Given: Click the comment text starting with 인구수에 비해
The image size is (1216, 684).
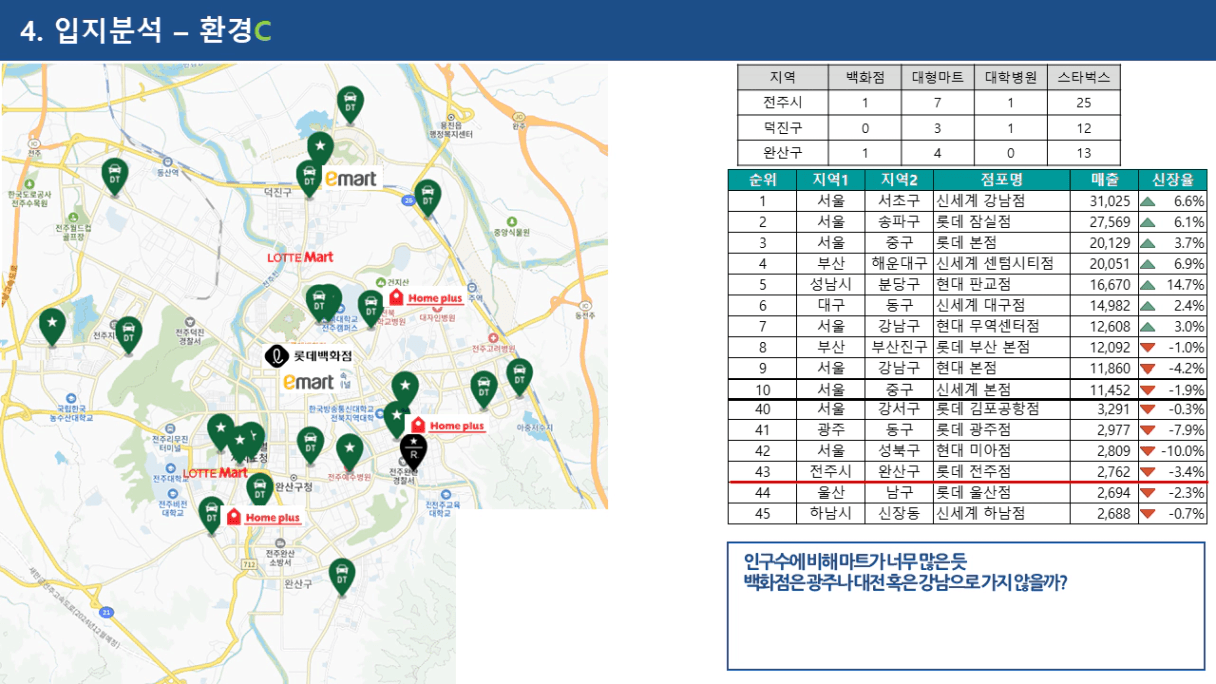Looking at the screenshot, I should [905, 571].
